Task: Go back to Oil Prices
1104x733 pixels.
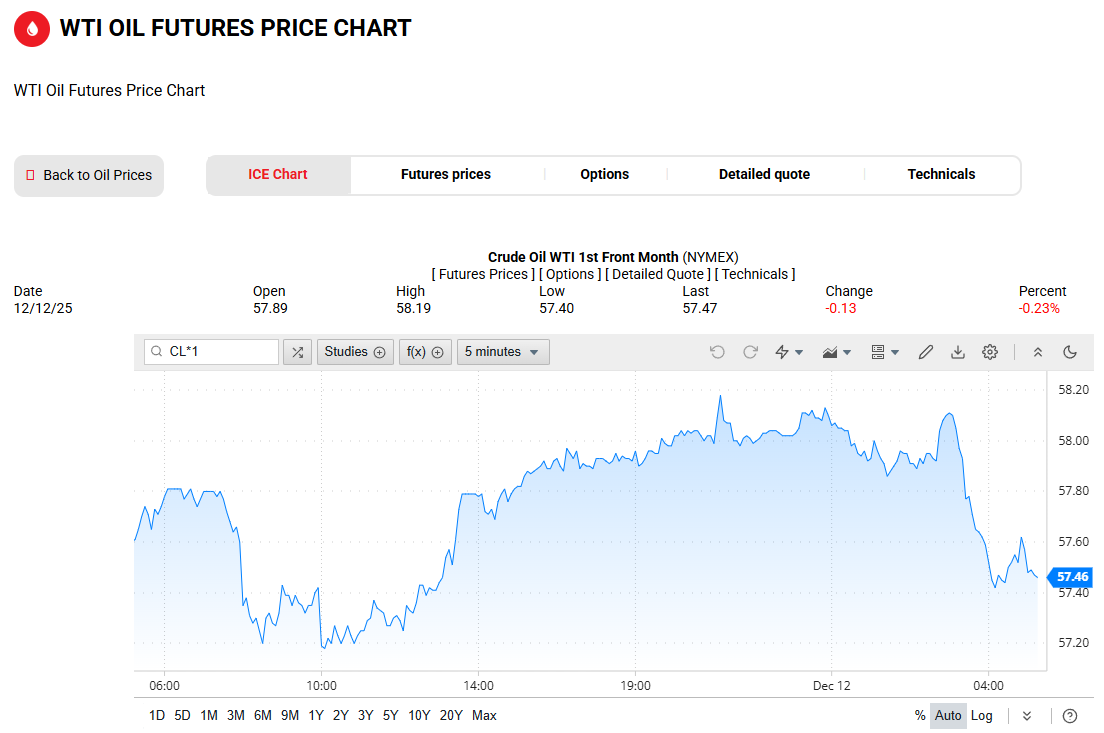Action: click(x=89, y=176)
